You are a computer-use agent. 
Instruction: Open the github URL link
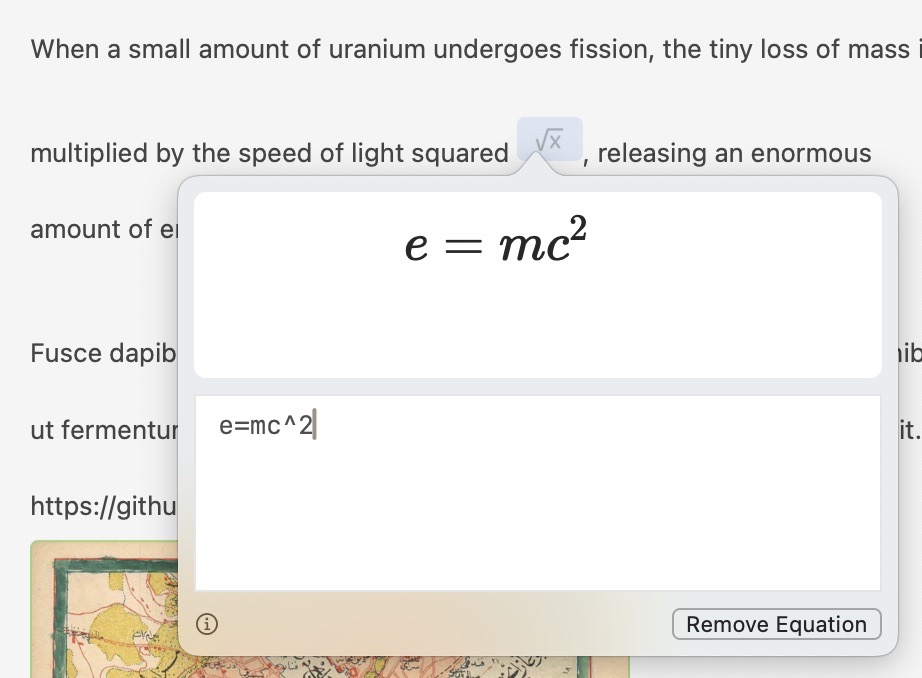(x=105, y=506)
